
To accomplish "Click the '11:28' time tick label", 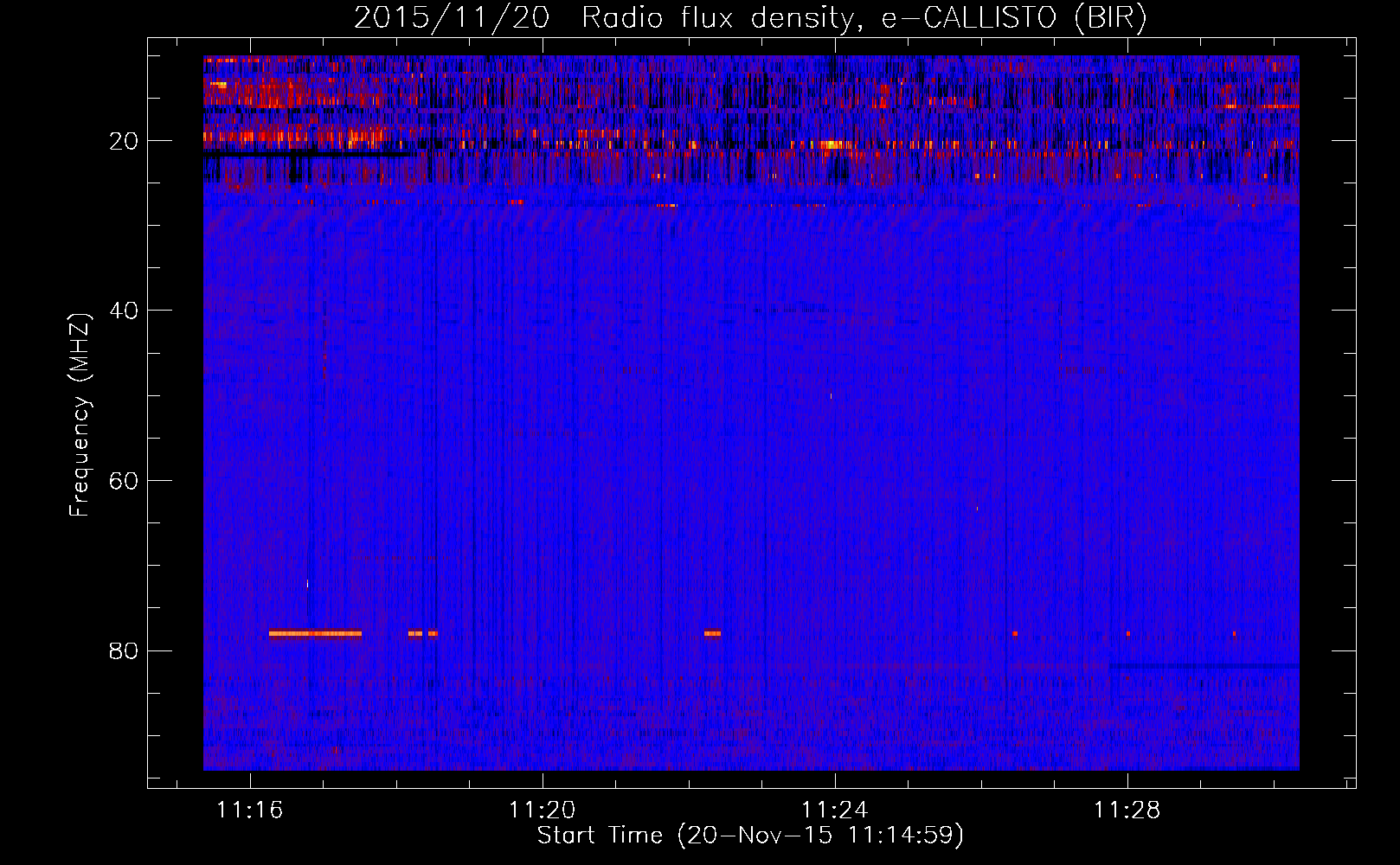I will coord(1127,810).
